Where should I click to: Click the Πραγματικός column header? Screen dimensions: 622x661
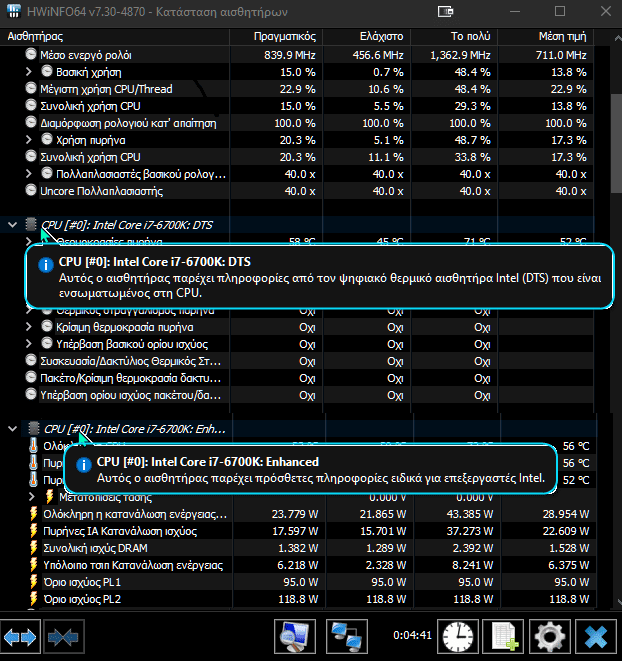[x=276, y=37]
